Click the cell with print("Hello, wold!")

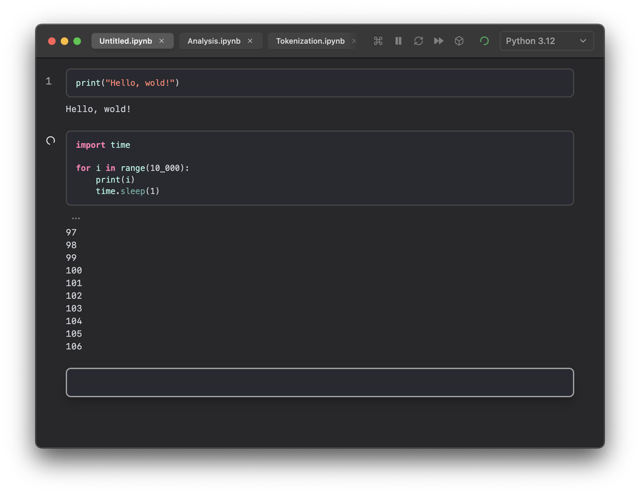(x=320, y=83)
